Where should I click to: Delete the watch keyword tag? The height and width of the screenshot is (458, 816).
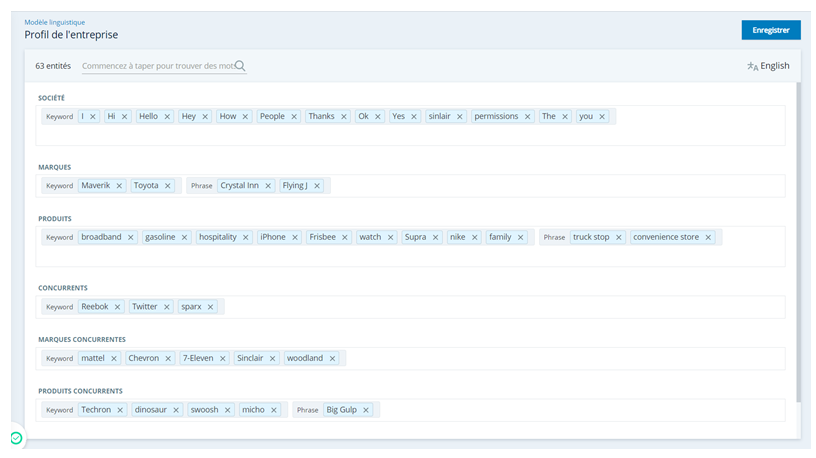tap(390, 237)
